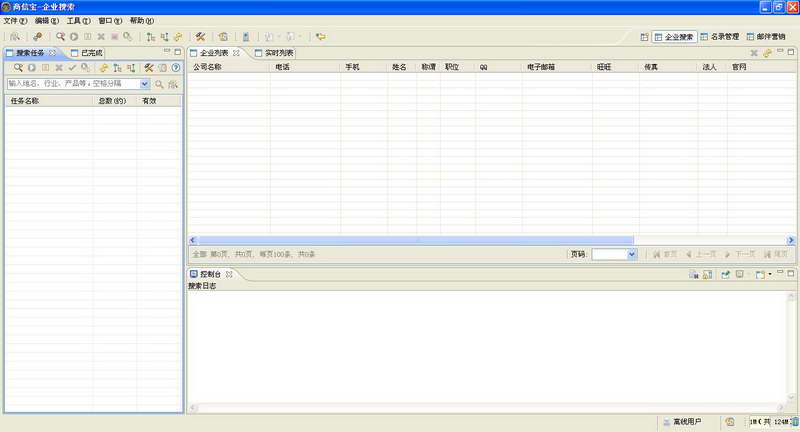Click the key icon in main toolbar
Viewport: 800px width, 432px height.
[x=37, y=37]
